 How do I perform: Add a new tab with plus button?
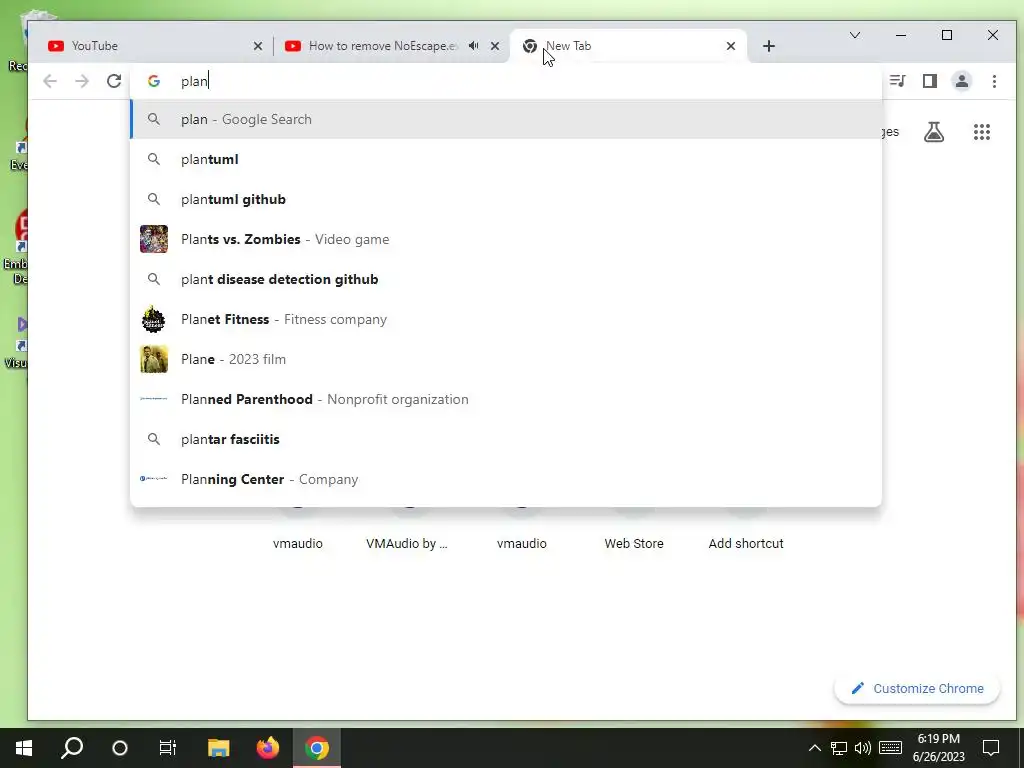769,46
